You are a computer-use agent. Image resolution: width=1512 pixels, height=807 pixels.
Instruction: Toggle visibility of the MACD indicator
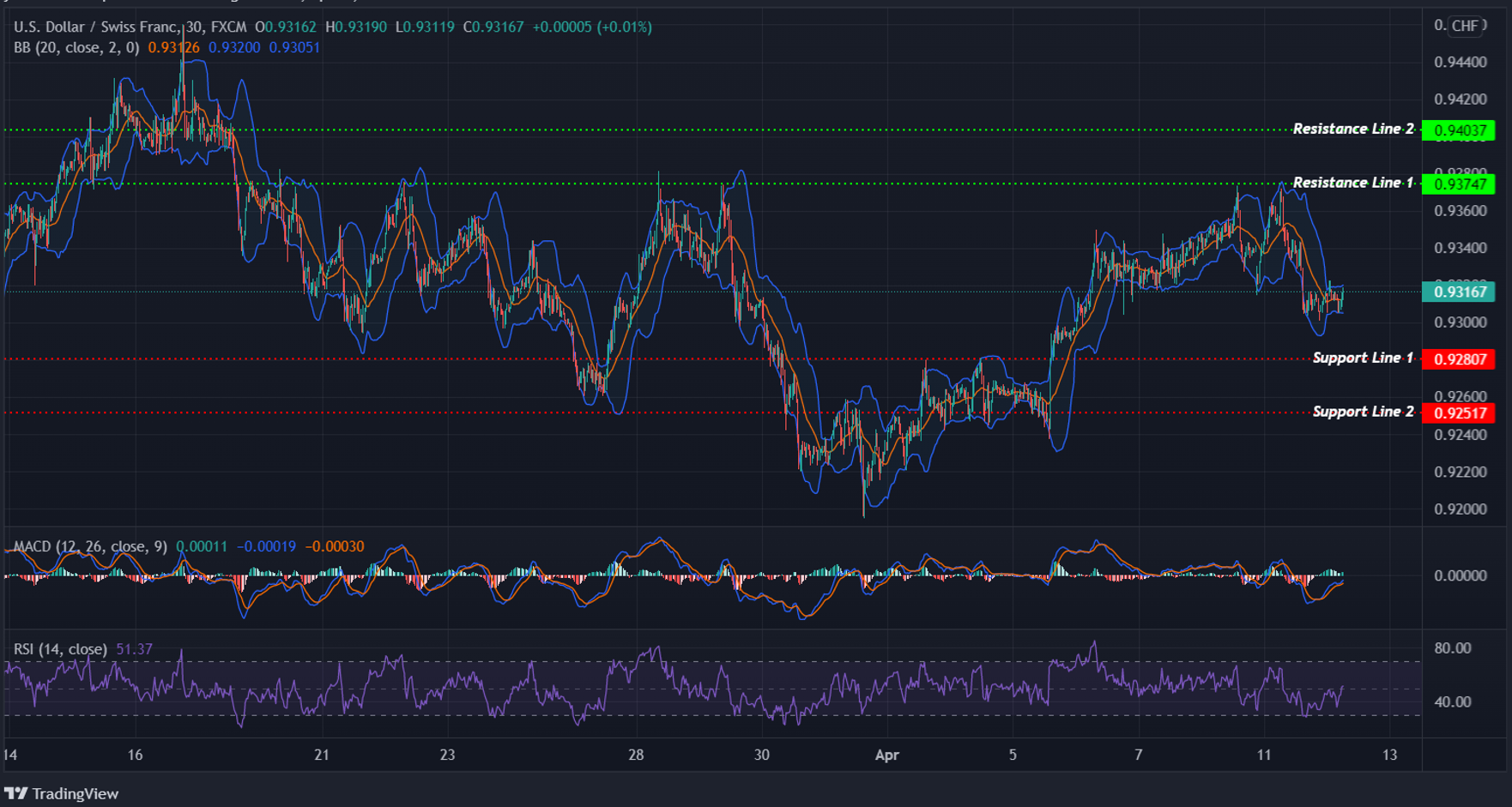pos(90,546)
